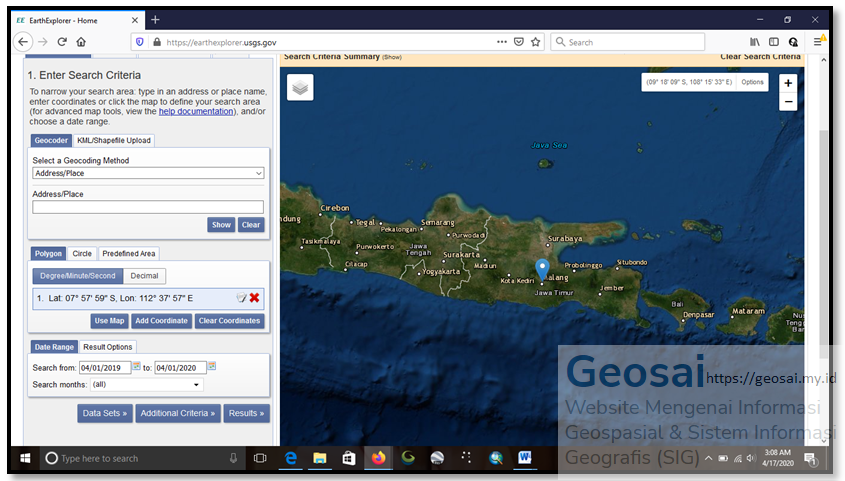Viewport: 845px width, 481px height.
Task: Delete coordinate 1 with the red X
Action: click(x=254, y=297)
